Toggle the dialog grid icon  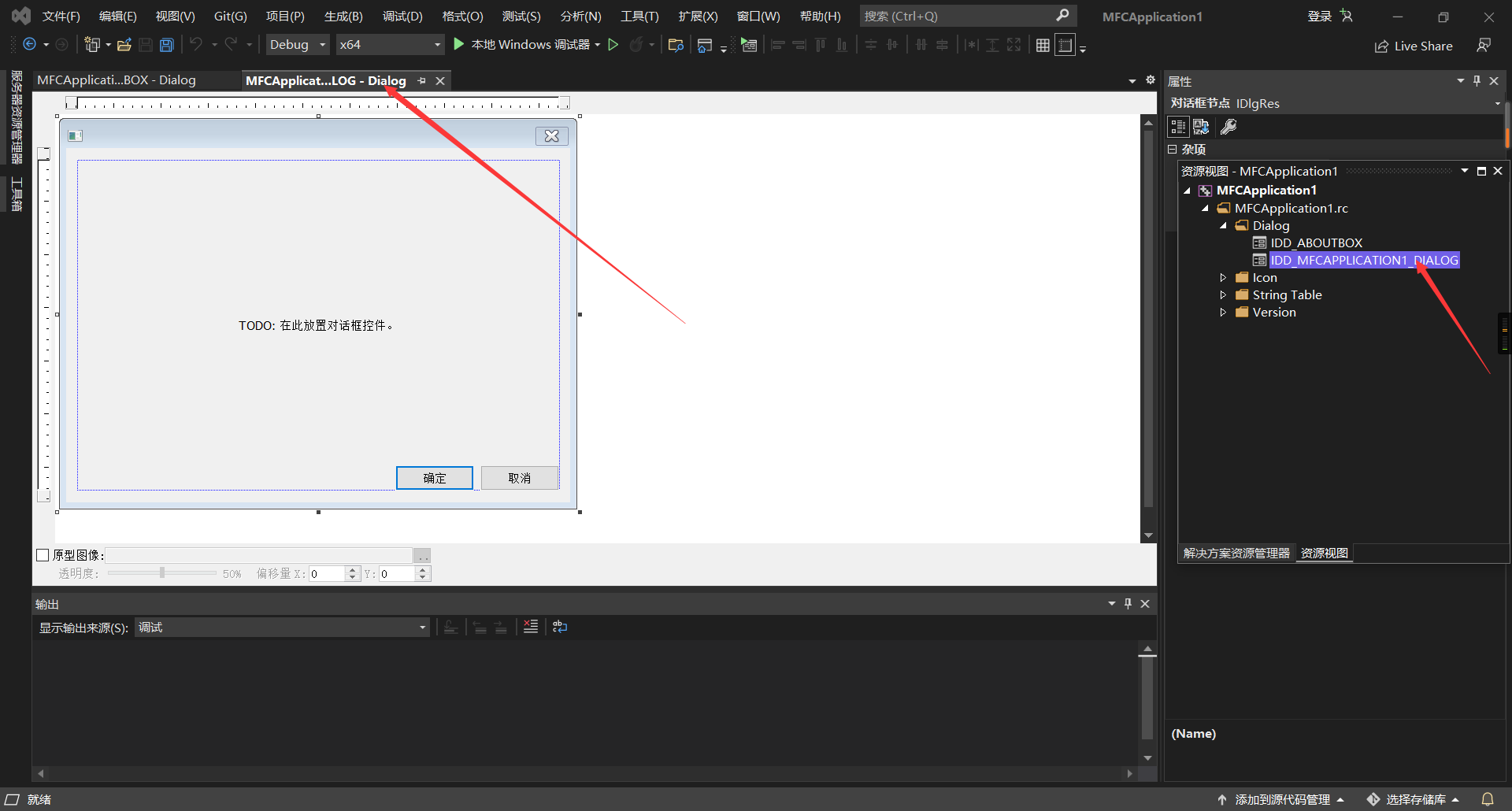coord(1043,45)
